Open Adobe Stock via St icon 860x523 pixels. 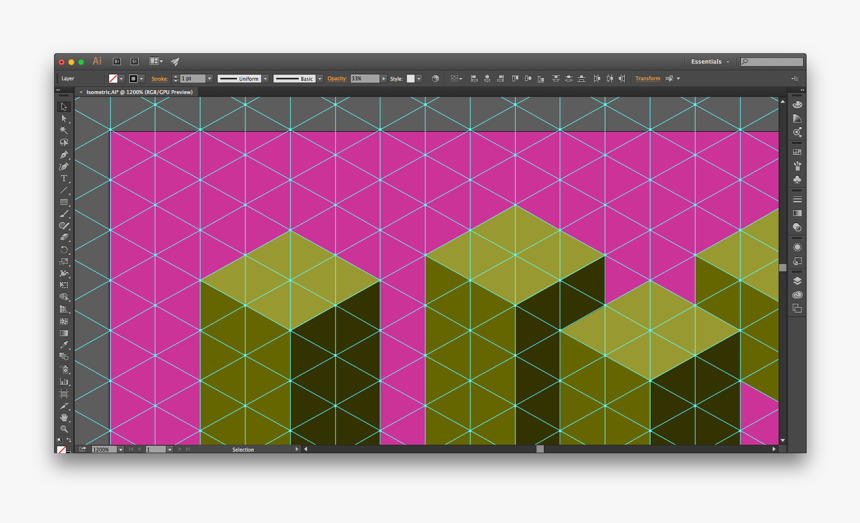point(134,61)
